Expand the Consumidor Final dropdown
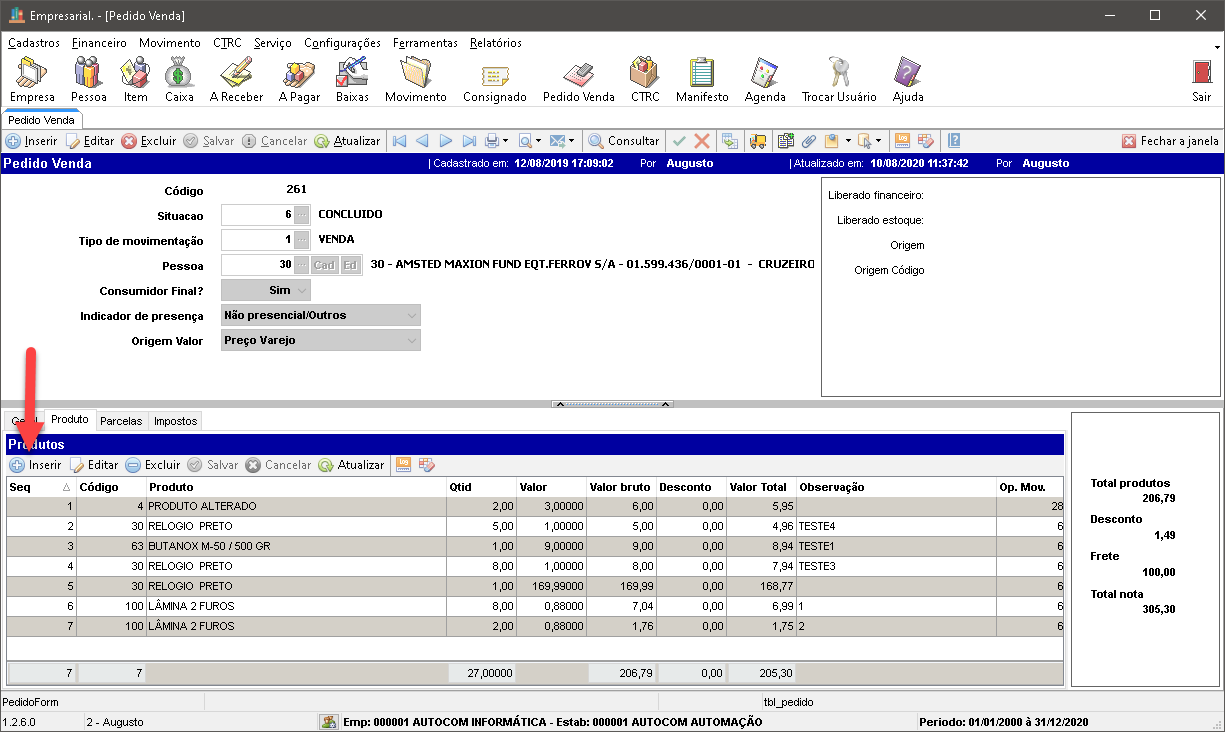This screenshot has width=1225, height=732. tap(301, 290)
